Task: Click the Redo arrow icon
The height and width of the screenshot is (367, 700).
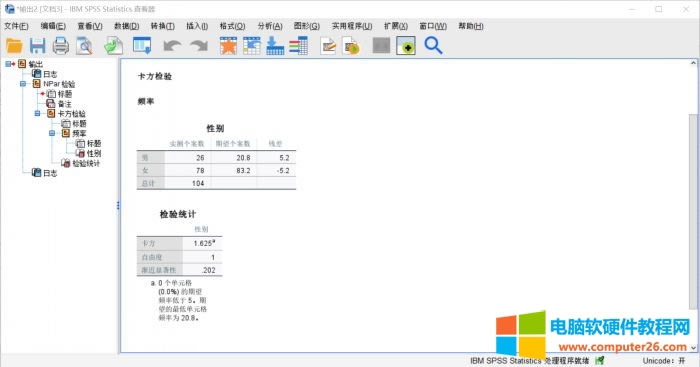Action: [199, 46]
